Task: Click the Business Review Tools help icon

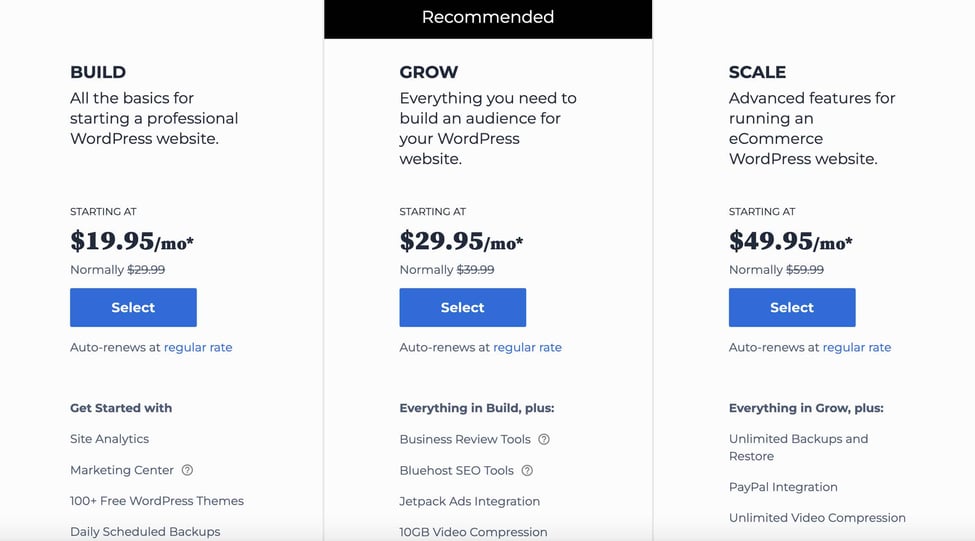Action: 544,439
